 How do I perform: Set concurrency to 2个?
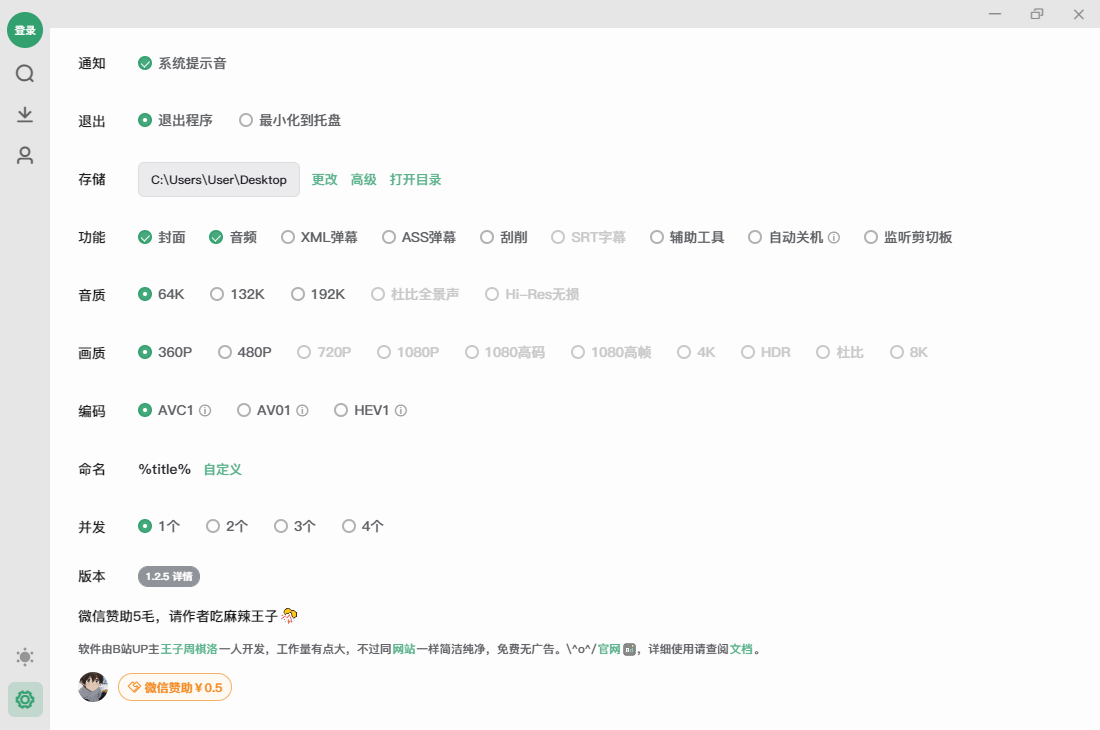[227, 526]
